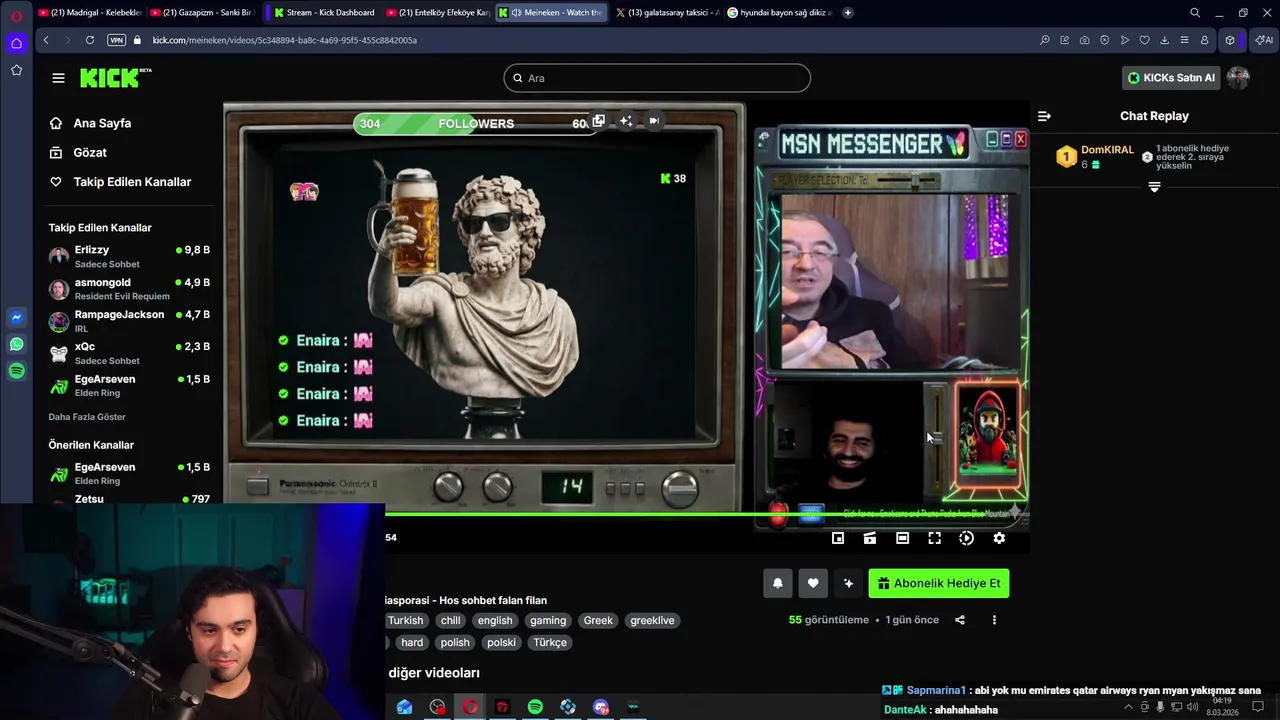This screenshot has width=1280, height=720.
Task: Switch to galatasaray taksici X tab
Action: tap(667, 13)
